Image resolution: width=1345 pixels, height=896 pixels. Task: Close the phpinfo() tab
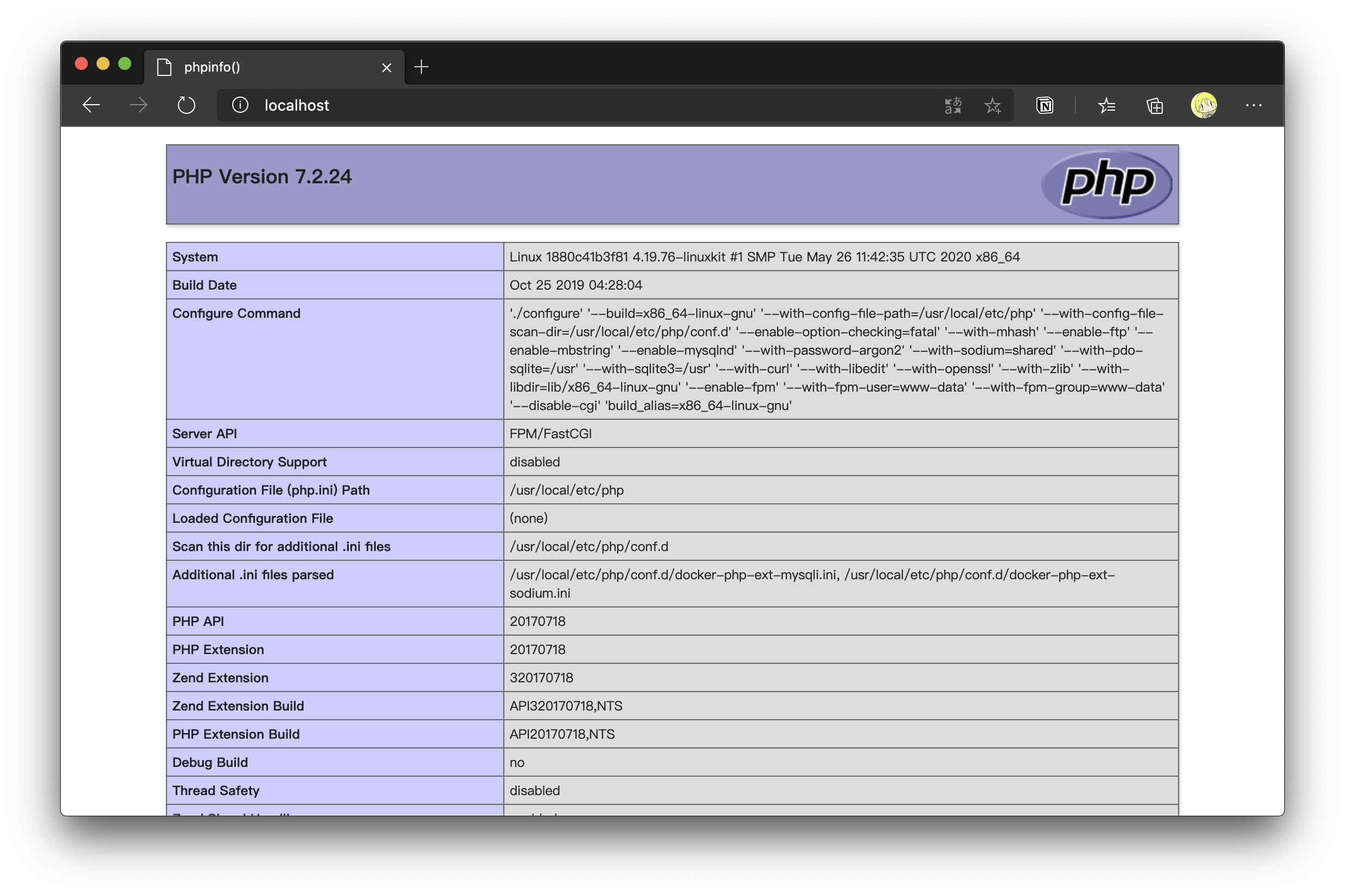(386, 67)
